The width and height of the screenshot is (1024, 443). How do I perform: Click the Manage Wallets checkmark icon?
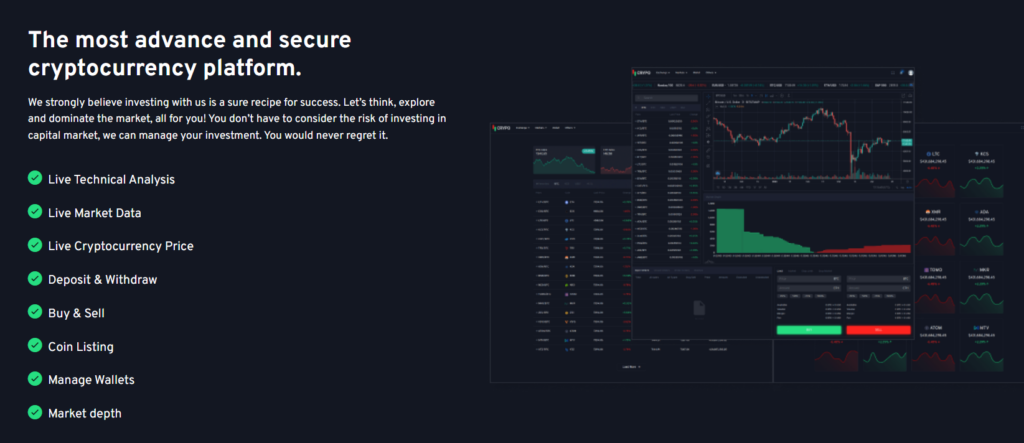click(x=35, y=379)
